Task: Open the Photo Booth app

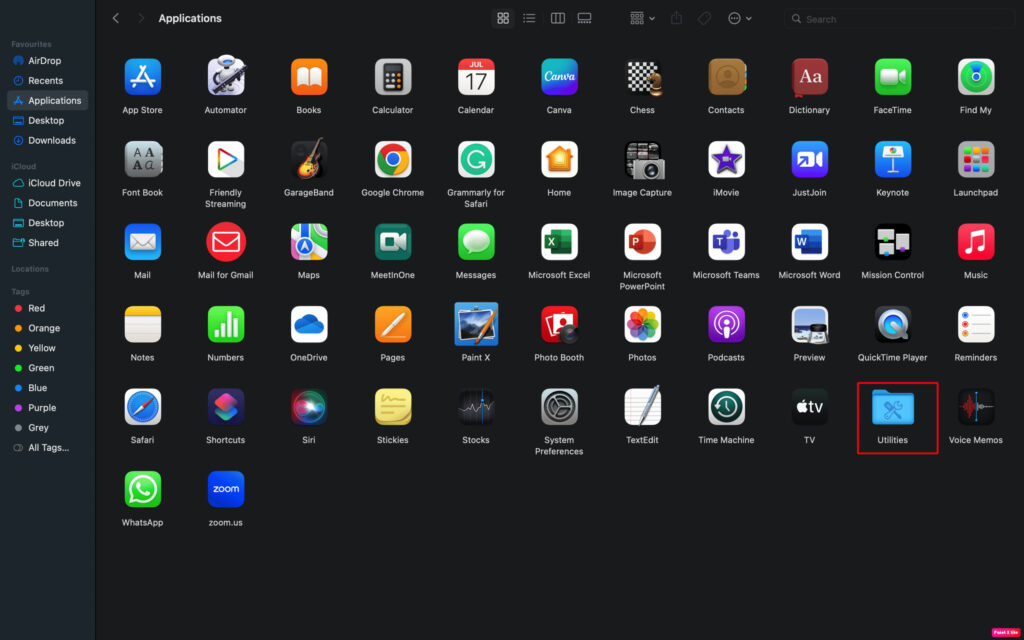Action: pos(559,325)
